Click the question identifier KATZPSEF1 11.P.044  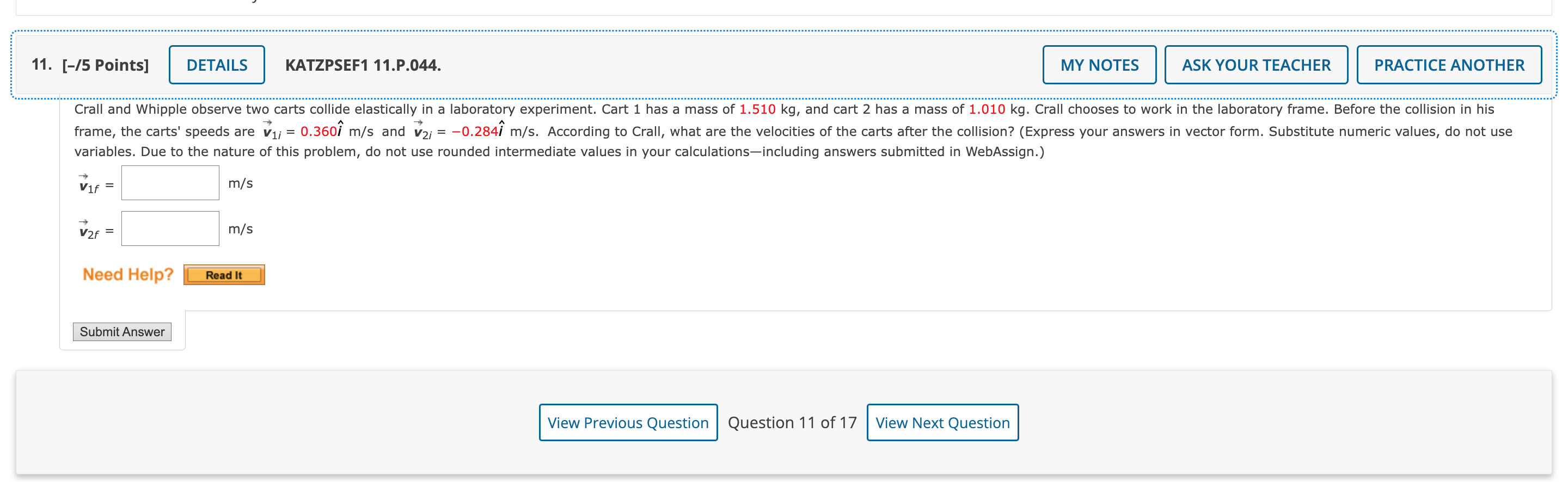363,65
